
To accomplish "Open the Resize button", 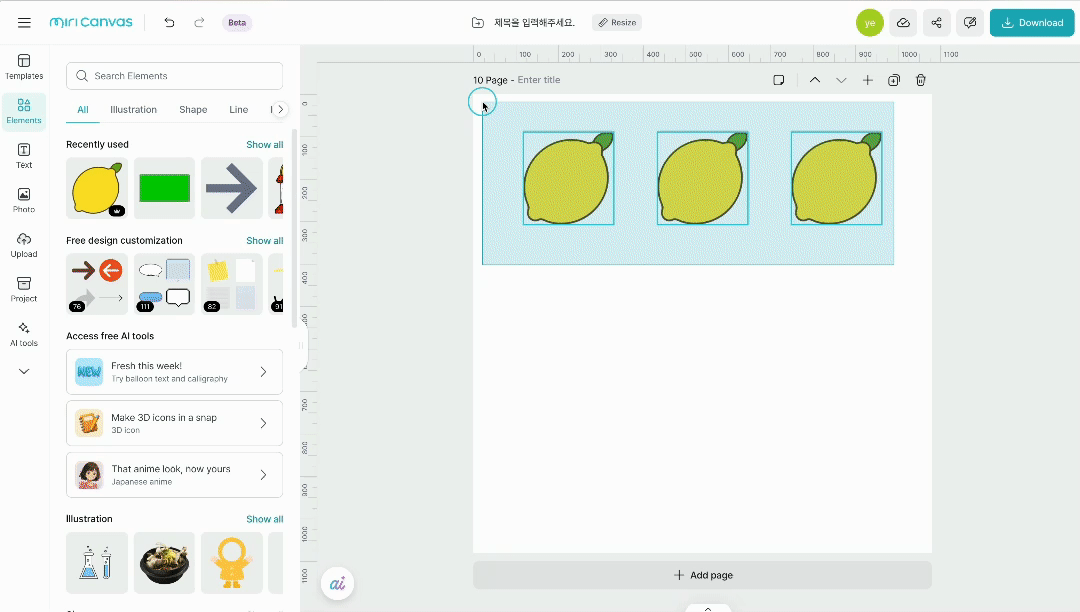I will (x=617, y=23).
